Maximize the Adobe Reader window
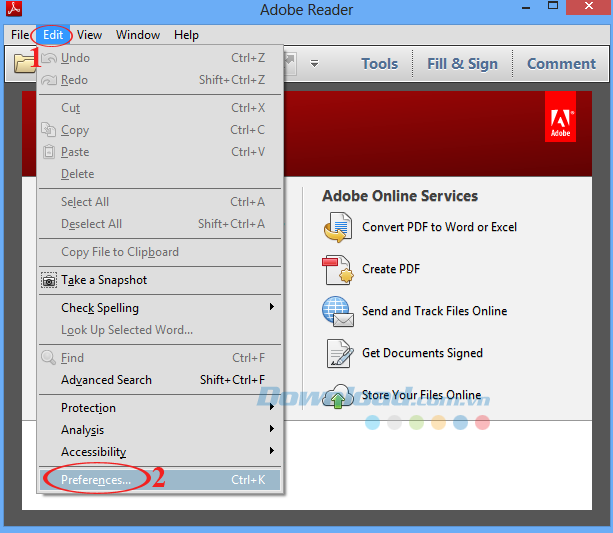The height and width of the screenshot is (533, 613). point(553,6)
